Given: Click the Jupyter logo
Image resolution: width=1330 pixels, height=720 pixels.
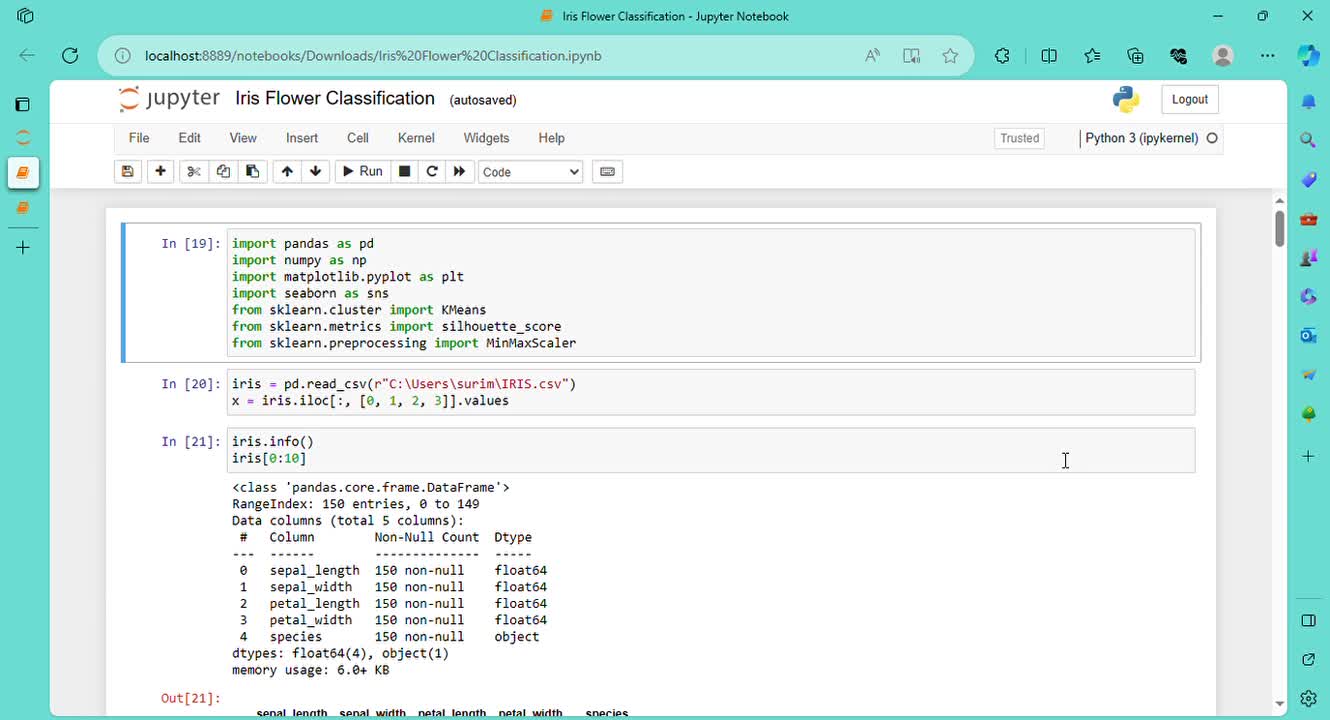Looking at the screenshot, I should coord(169,98).
